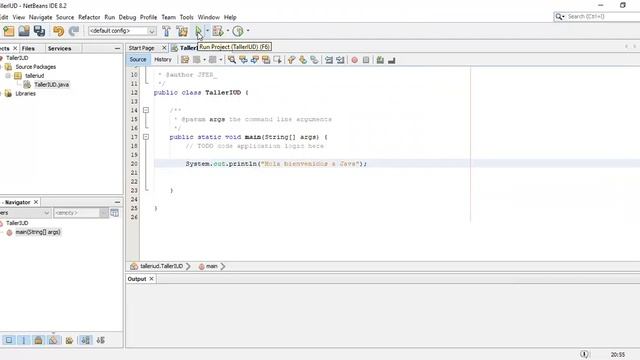The image size is (640, 360).
Task: Switch to the Files tab
Action: click(28, 48)
